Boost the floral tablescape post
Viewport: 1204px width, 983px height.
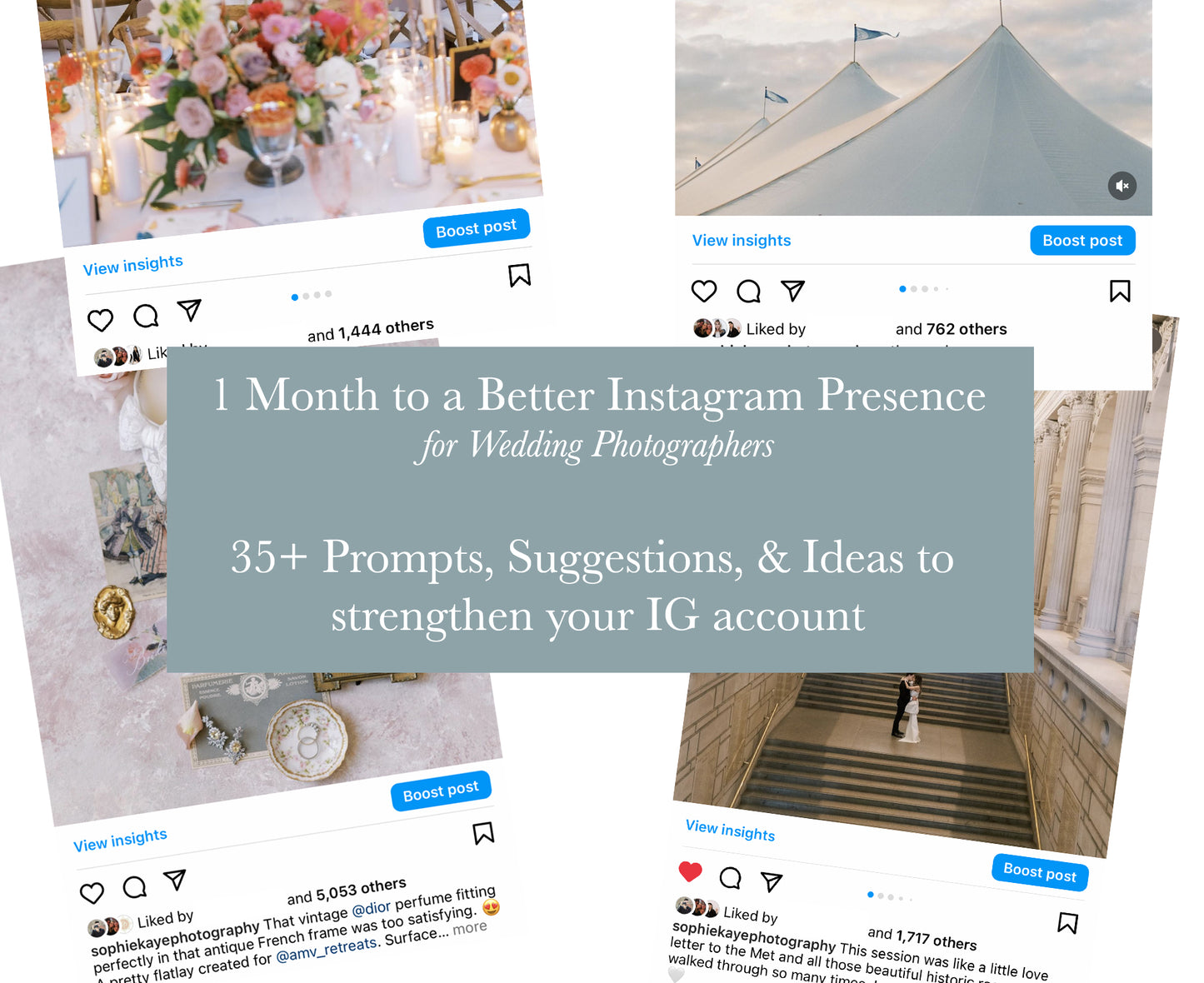click(x=476, y=227)
